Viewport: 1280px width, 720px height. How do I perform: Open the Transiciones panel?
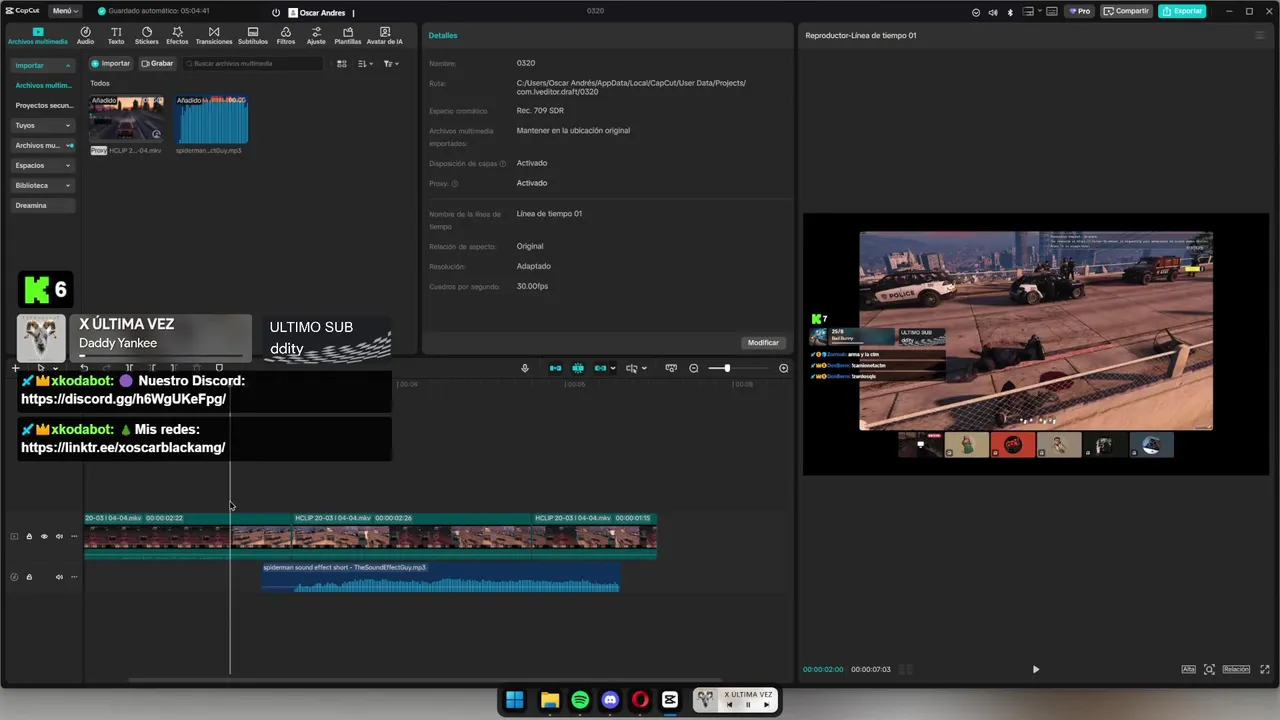click(214, 36)
